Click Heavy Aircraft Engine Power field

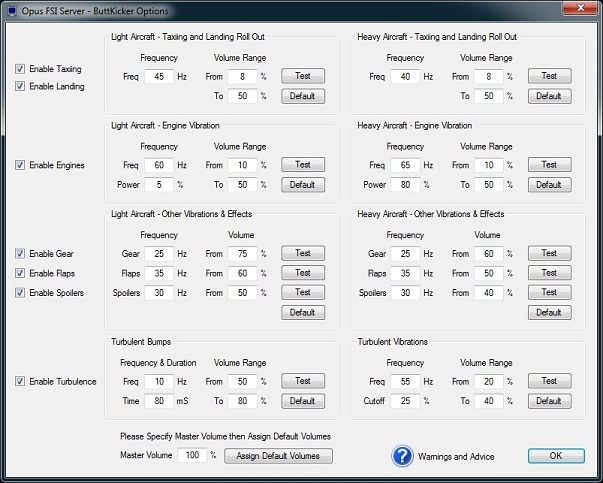point(405,185)
